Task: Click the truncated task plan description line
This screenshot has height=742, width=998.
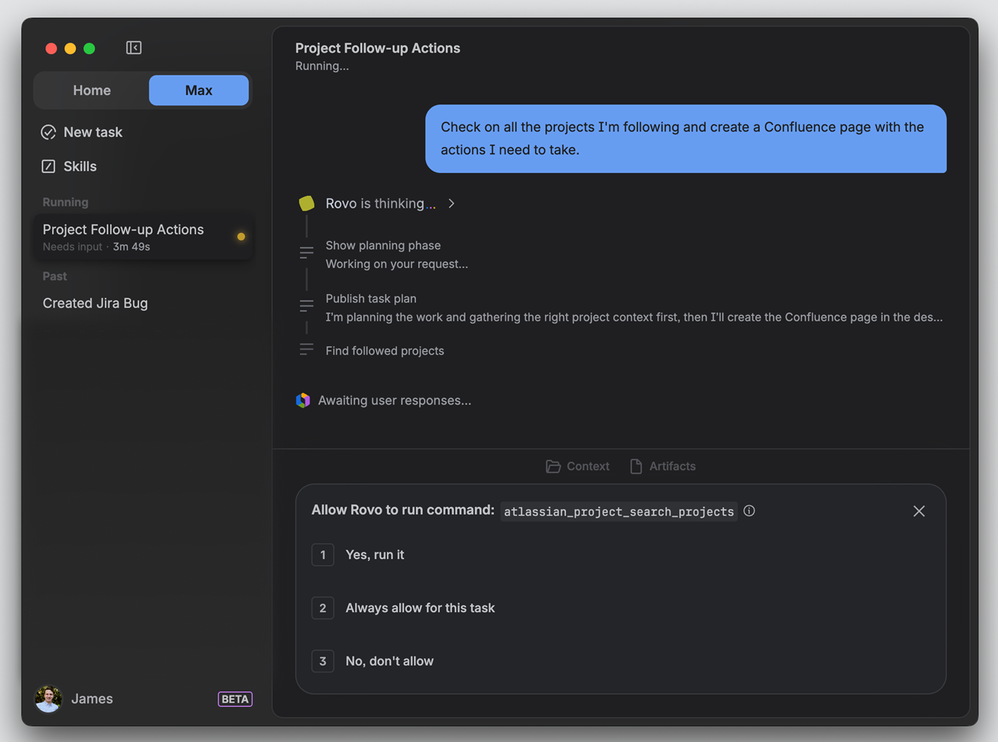Action: pos(634,317)
